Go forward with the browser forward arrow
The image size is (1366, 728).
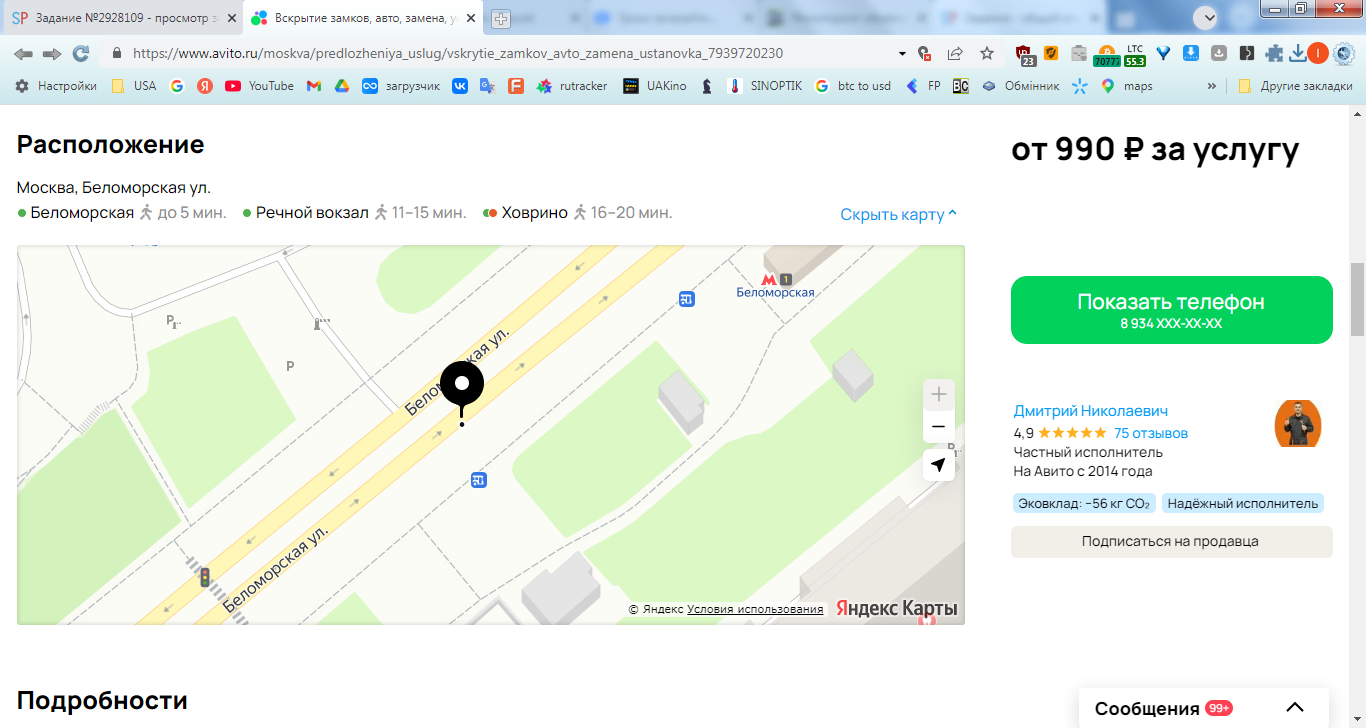point(52,53)
